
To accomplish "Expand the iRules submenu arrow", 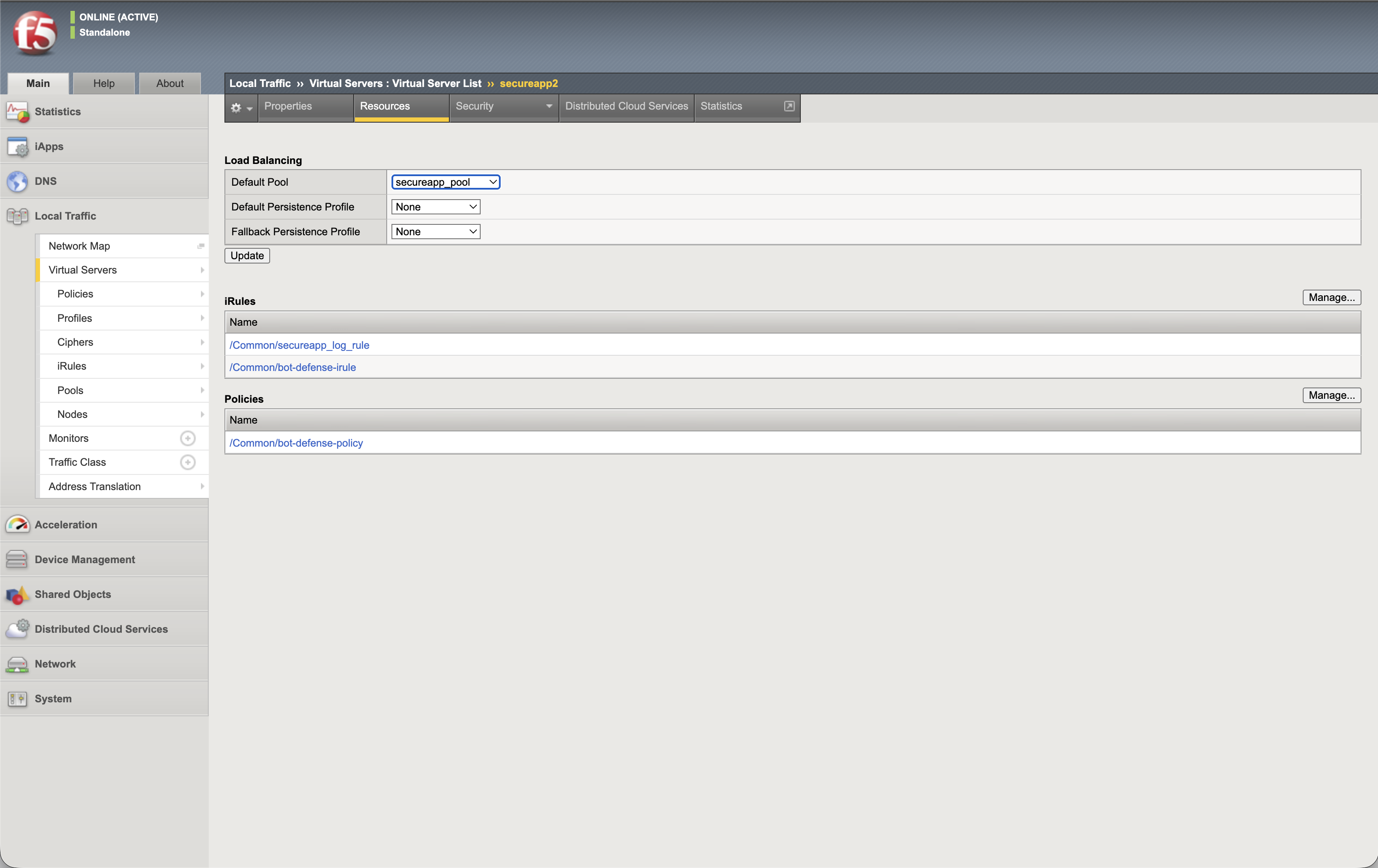I will point(202,366).
